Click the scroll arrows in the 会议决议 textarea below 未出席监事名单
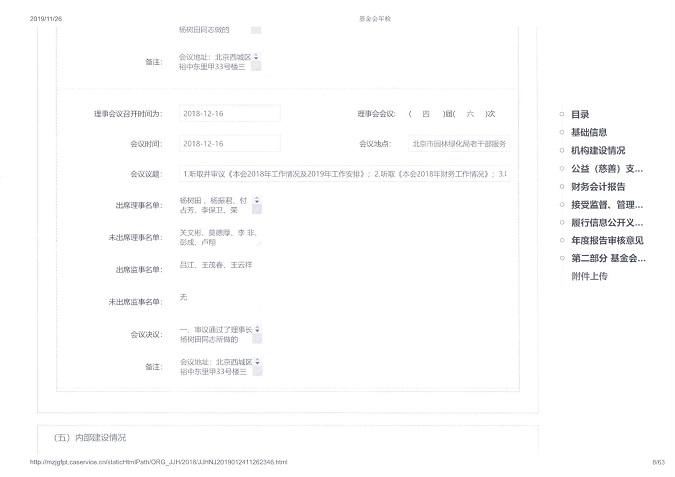 [x=257, y=329]
